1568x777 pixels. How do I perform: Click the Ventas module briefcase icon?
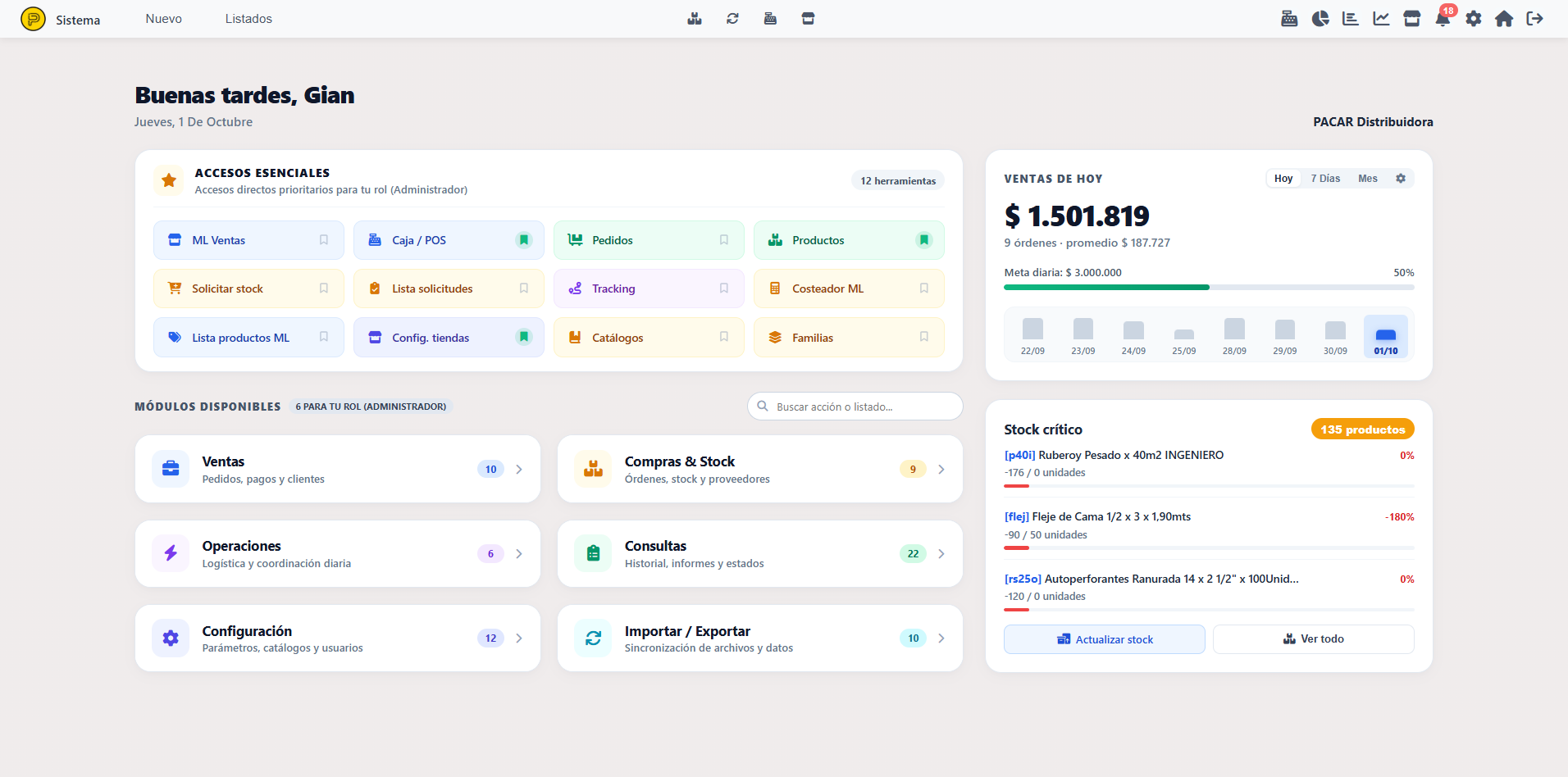click(171, 469)
